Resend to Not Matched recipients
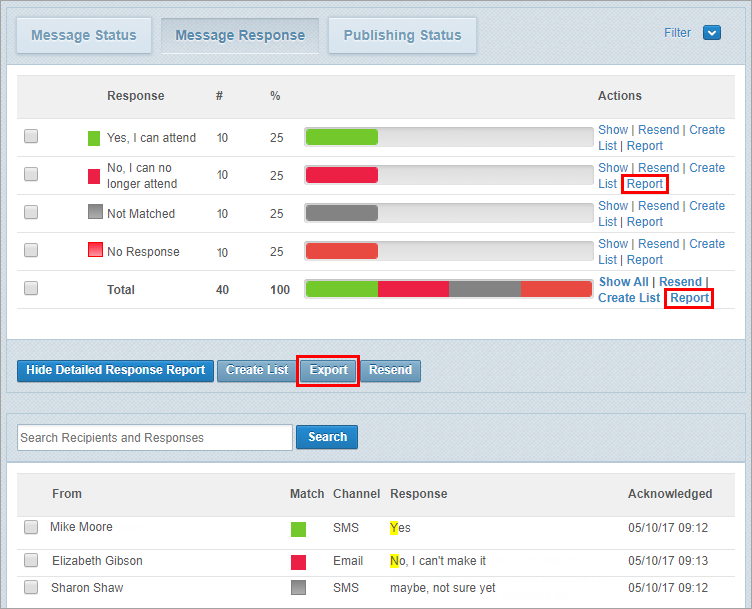Image resolution: width=752 pixels, height=609 pixels. click(x=658, y=206)
